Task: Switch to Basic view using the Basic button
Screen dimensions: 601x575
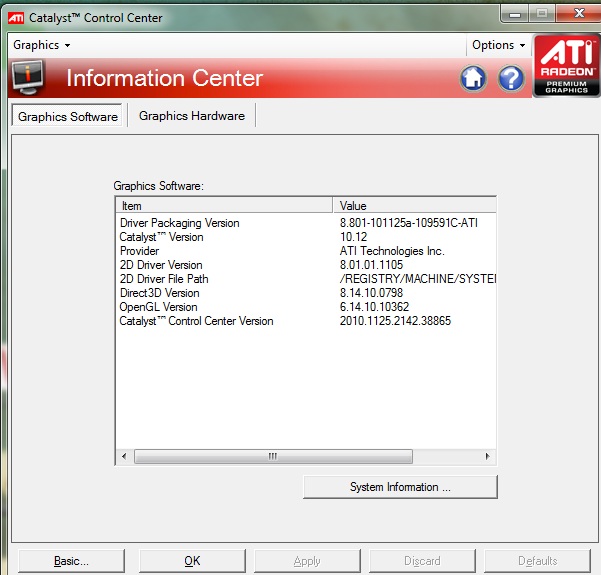Action: tap(72, 561)
